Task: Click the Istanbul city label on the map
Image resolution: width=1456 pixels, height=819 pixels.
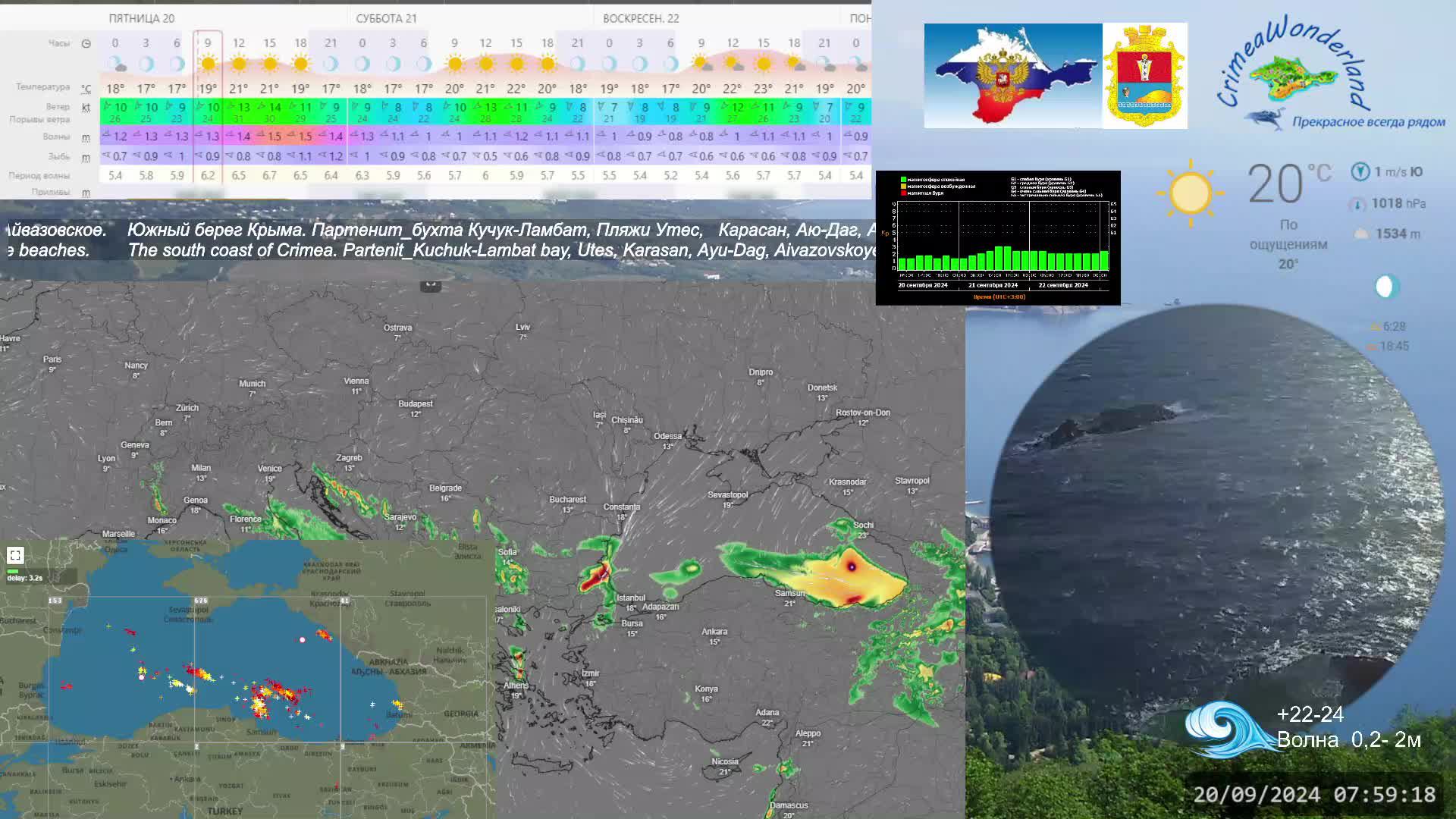Action: point(631,598)
